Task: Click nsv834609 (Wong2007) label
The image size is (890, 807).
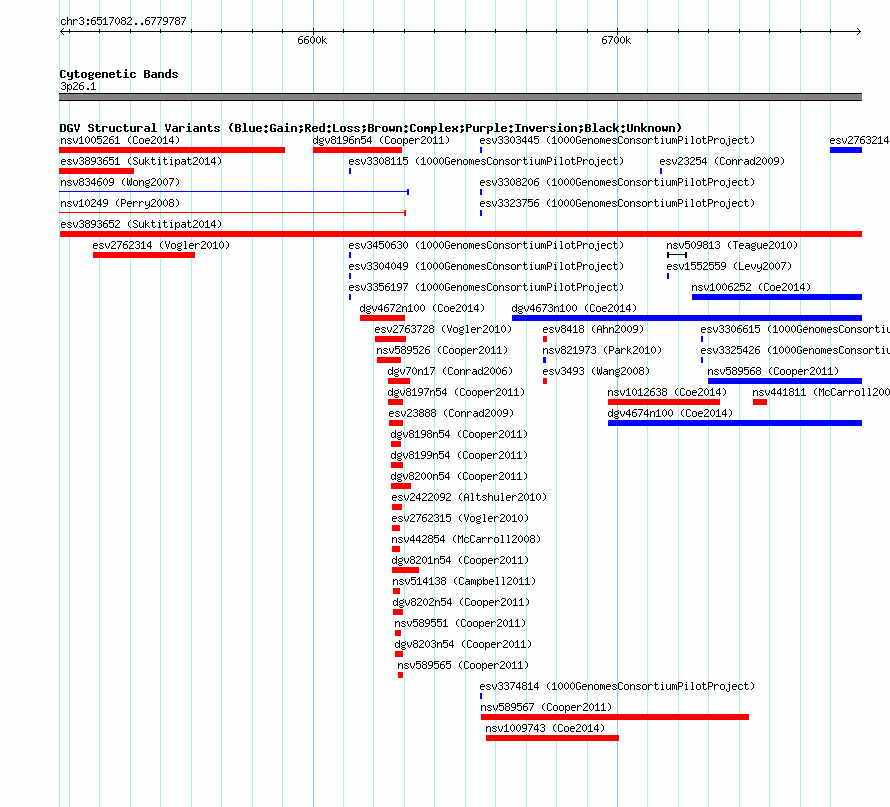Action: pos(120,182)
